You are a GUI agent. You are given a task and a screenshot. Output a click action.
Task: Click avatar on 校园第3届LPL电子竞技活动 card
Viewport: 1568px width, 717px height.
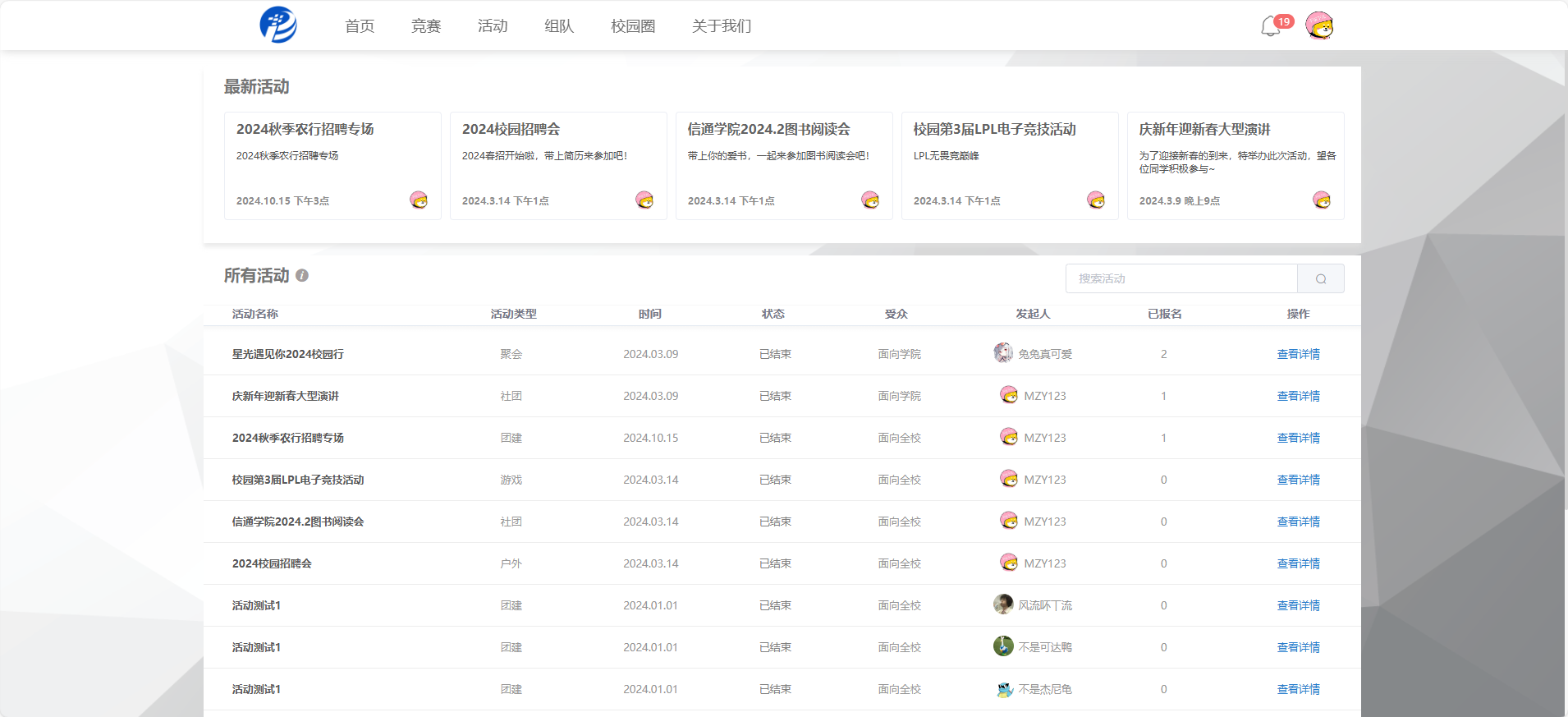(x=1096, y=200)
